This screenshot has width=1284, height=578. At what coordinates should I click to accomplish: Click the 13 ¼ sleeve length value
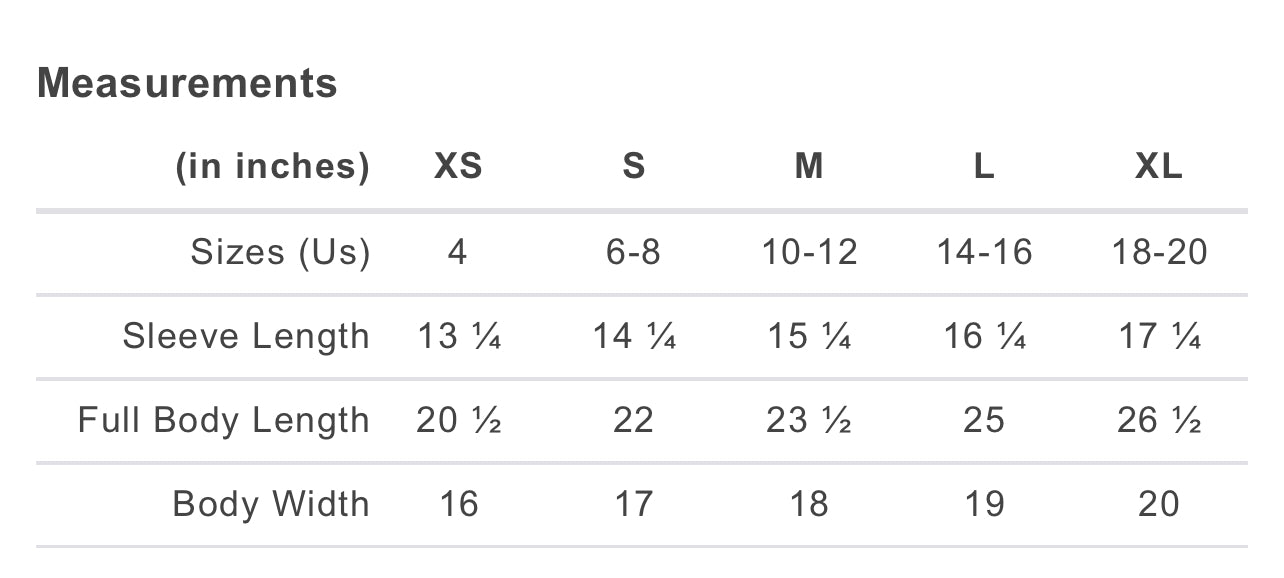[459, 336]
